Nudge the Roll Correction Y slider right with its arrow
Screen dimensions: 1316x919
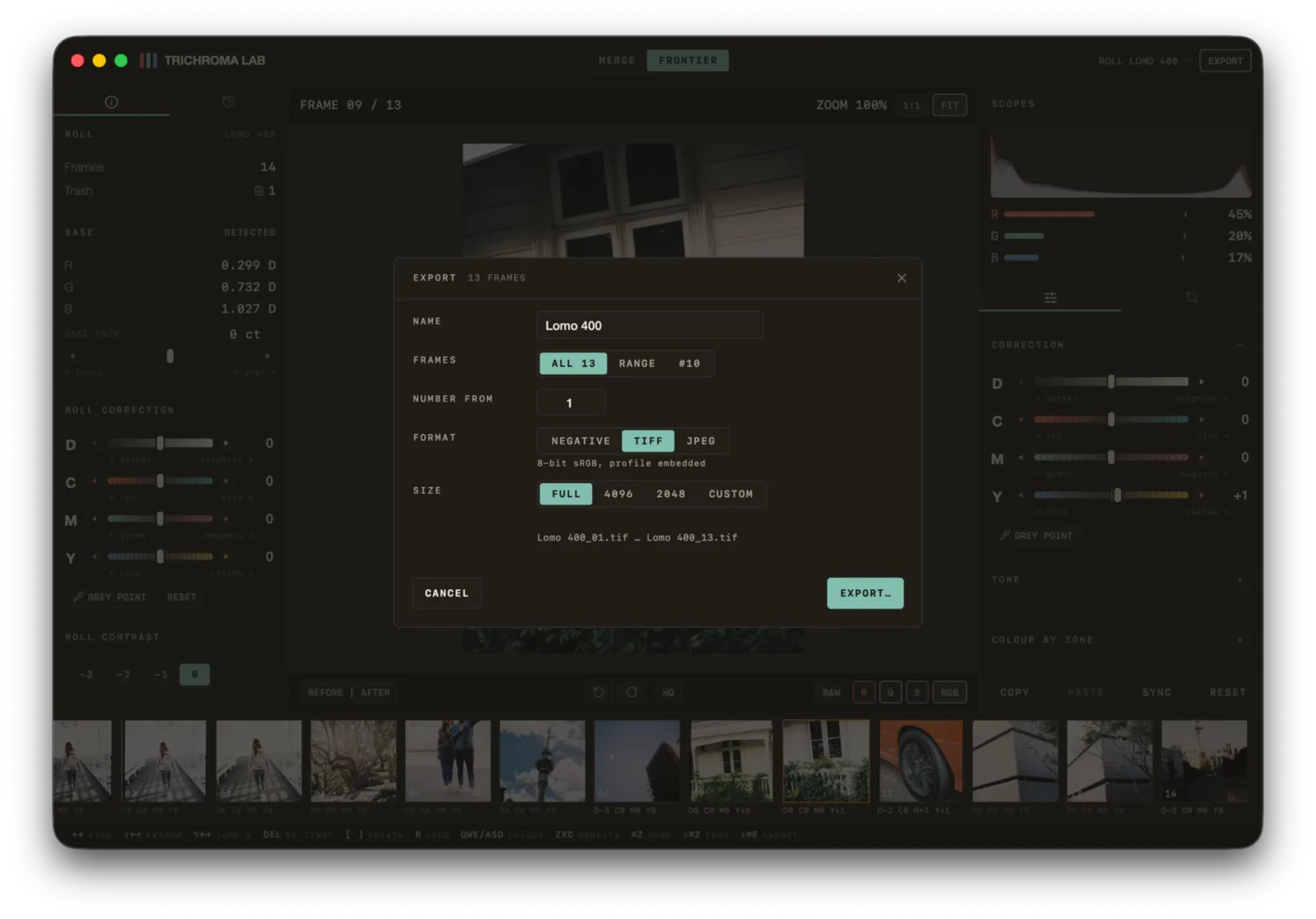[226, 557]
